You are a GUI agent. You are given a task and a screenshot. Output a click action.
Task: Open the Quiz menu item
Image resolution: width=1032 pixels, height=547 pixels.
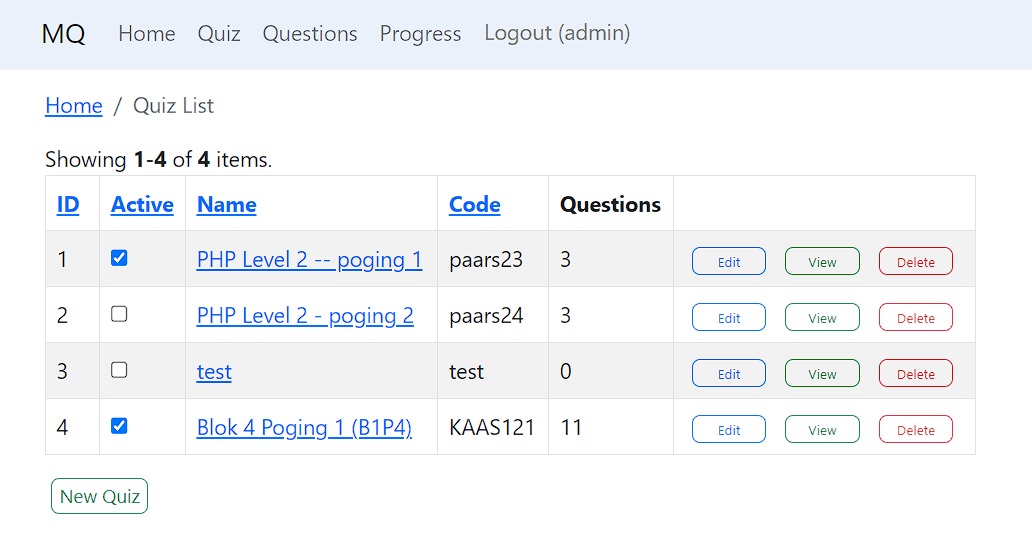coord(219,34)
